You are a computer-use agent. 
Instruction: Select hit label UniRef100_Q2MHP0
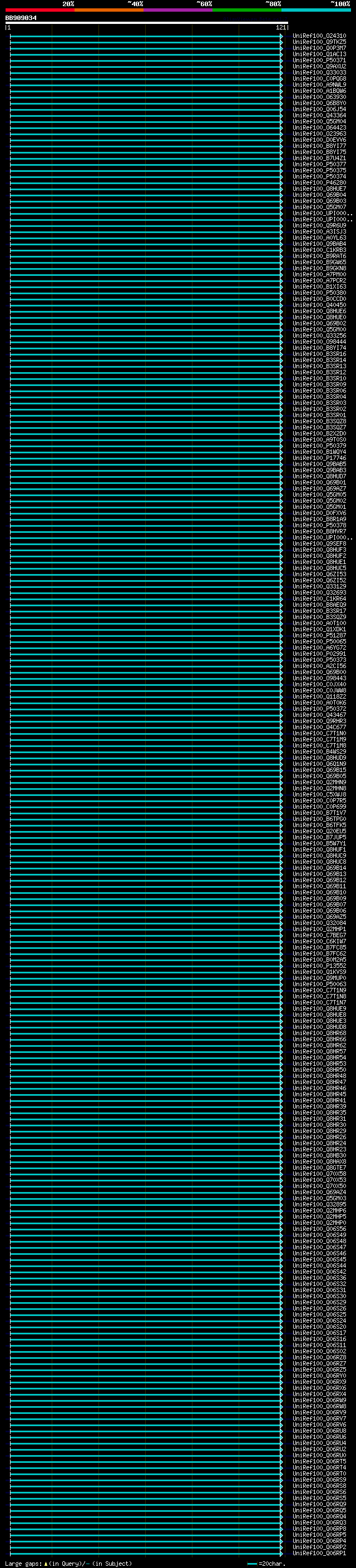pyautogui.click(x=319, y=1223)
